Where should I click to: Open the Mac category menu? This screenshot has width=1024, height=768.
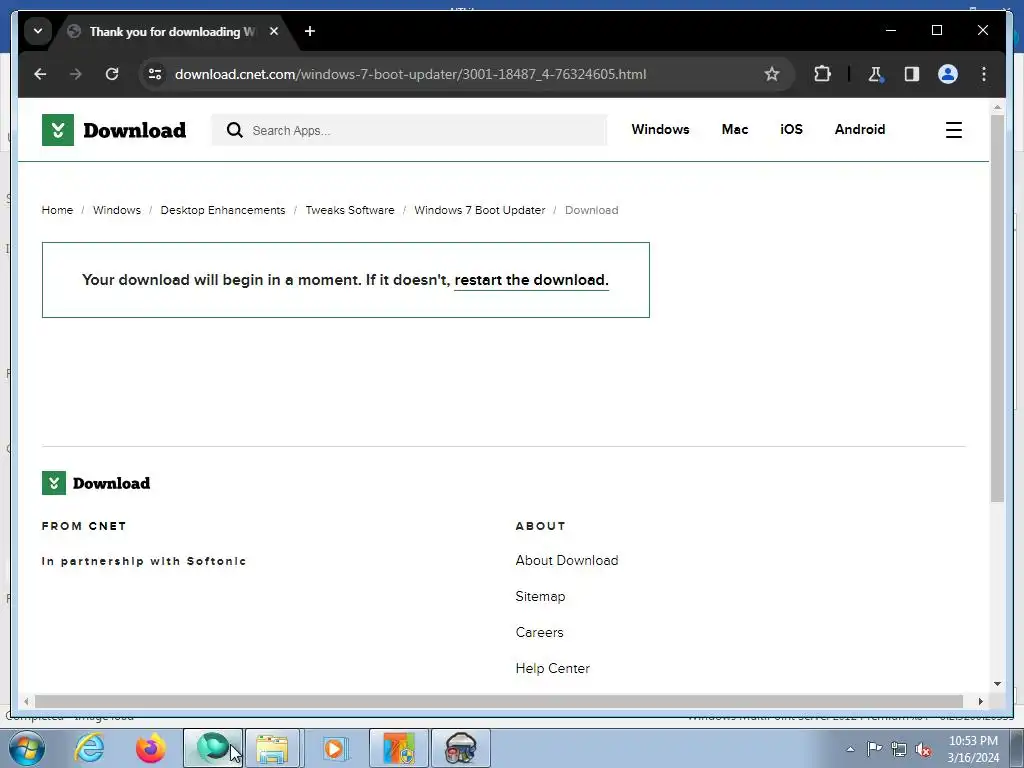(735, 129)
